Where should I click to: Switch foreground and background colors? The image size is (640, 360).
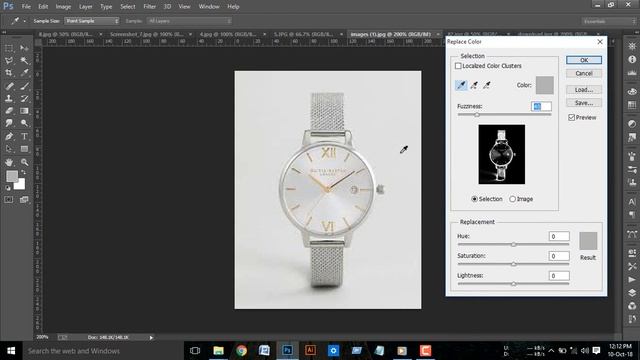point(23,173)
